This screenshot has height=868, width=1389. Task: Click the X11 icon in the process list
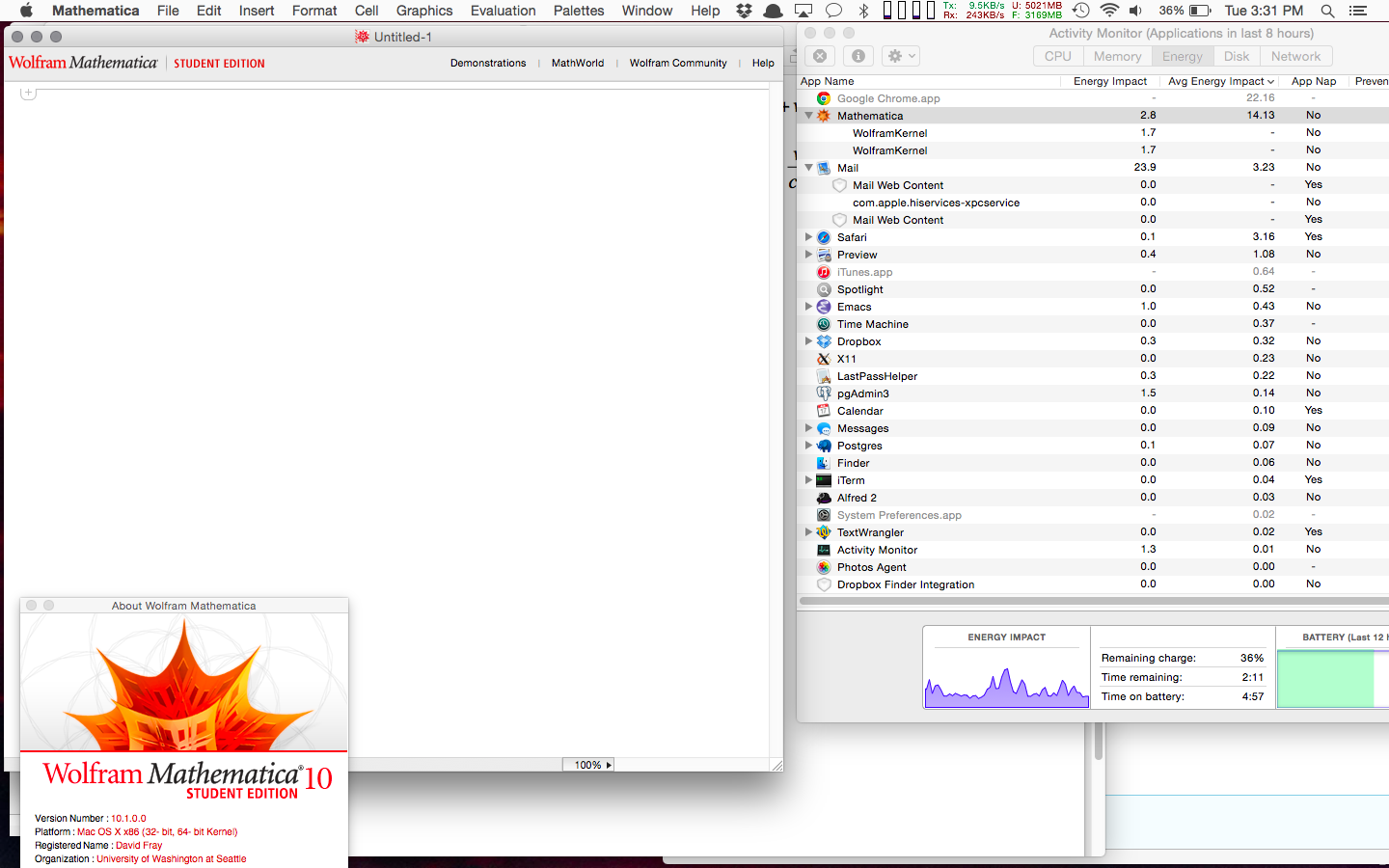824,359
